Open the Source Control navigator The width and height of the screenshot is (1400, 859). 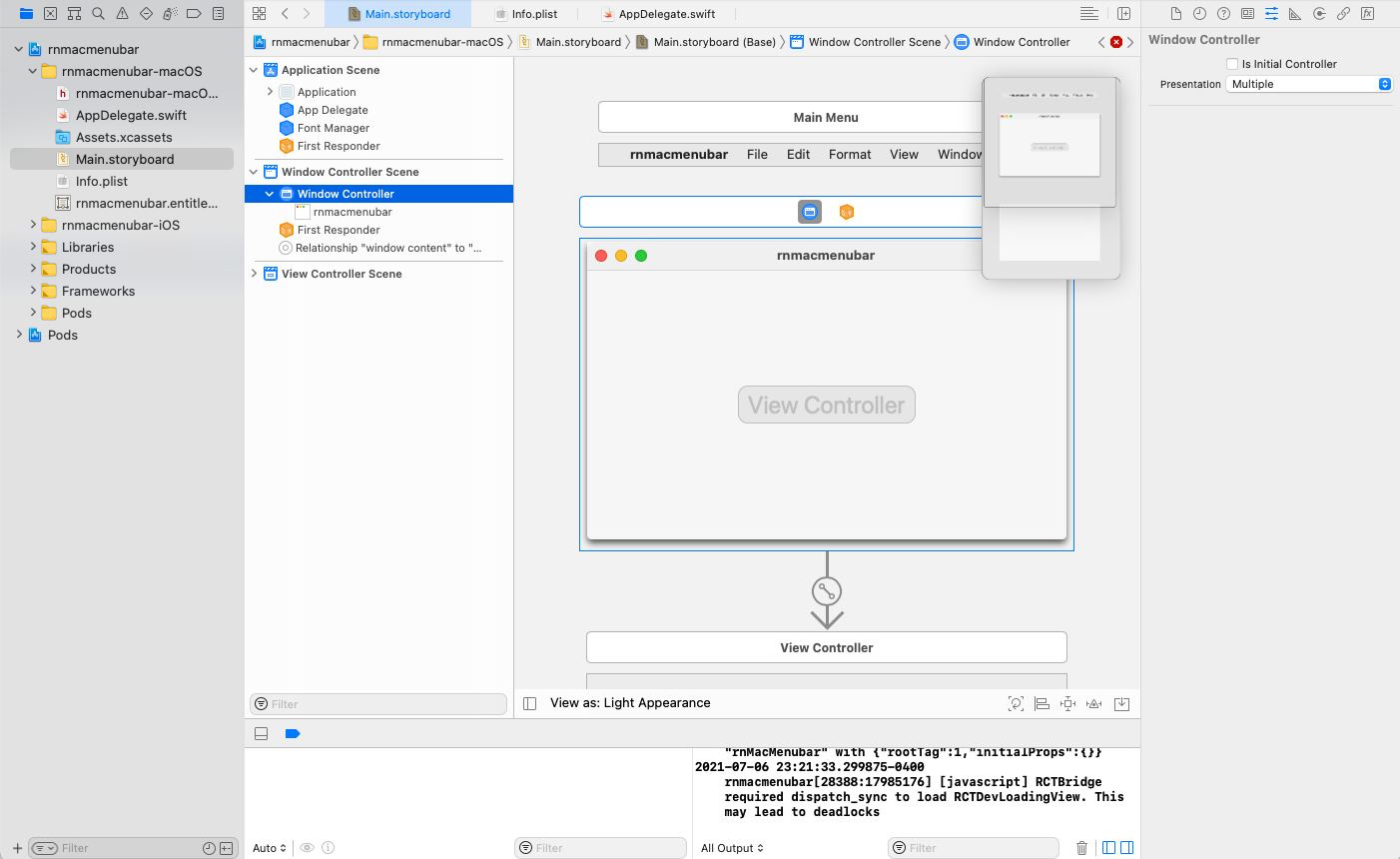[50, 14]
